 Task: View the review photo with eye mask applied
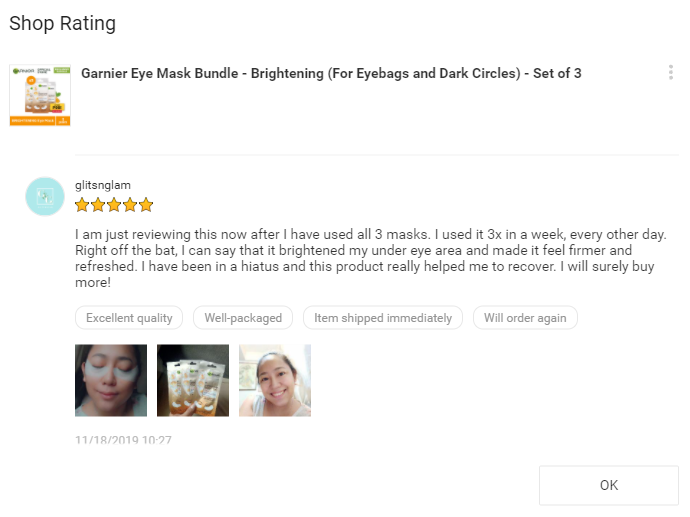click(x=111, y=381)
